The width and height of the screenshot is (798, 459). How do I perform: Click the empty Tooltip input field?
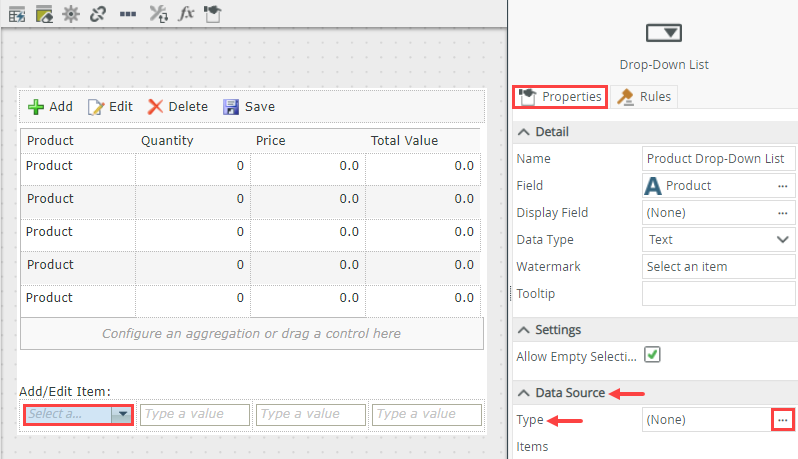(718, 294)
